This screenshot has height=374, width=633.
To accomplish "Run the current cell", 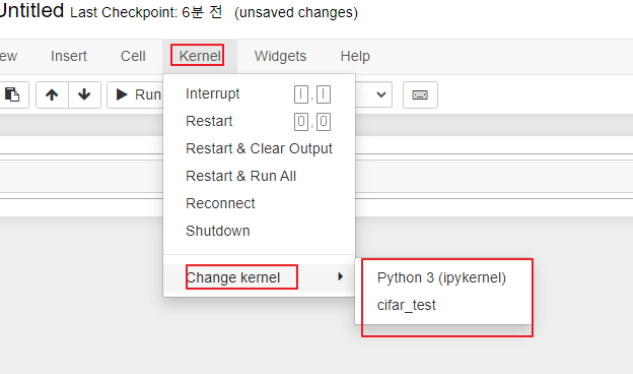I will (x=135, y=95).
